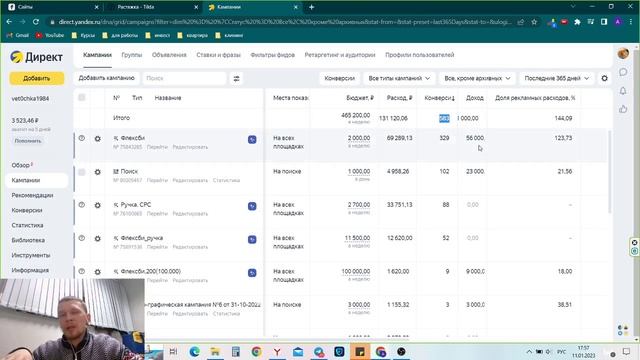Click Конверсии button in toolbar

coord(340,78)
